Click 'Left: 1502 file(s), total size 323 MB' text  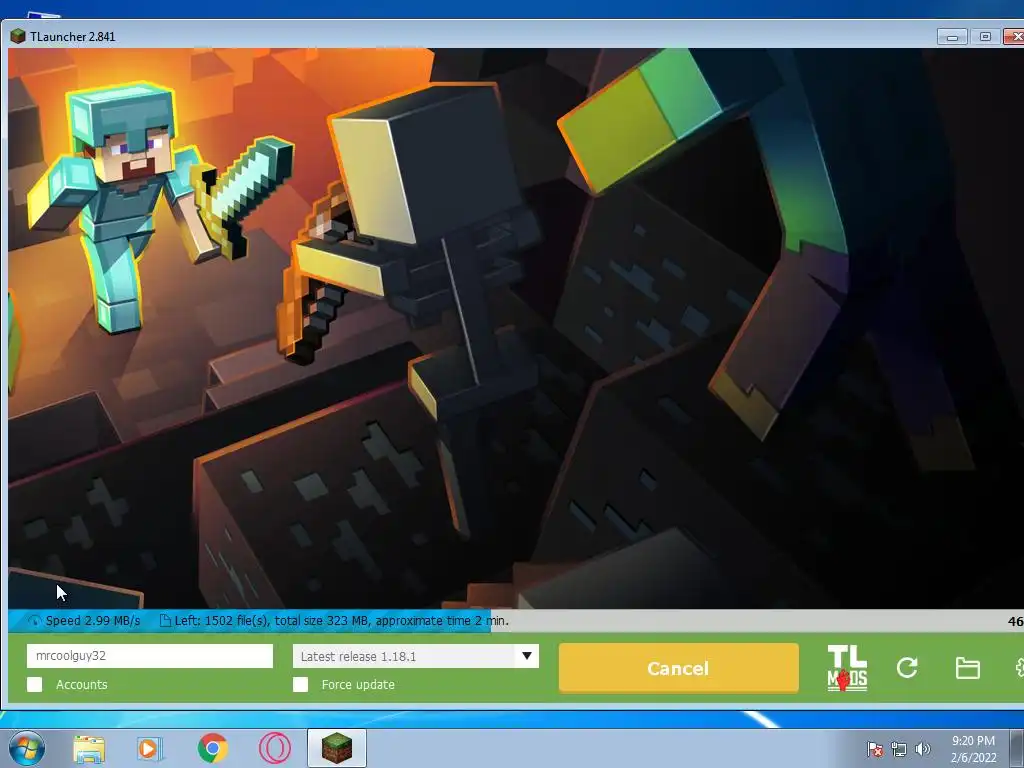point(271,620)
